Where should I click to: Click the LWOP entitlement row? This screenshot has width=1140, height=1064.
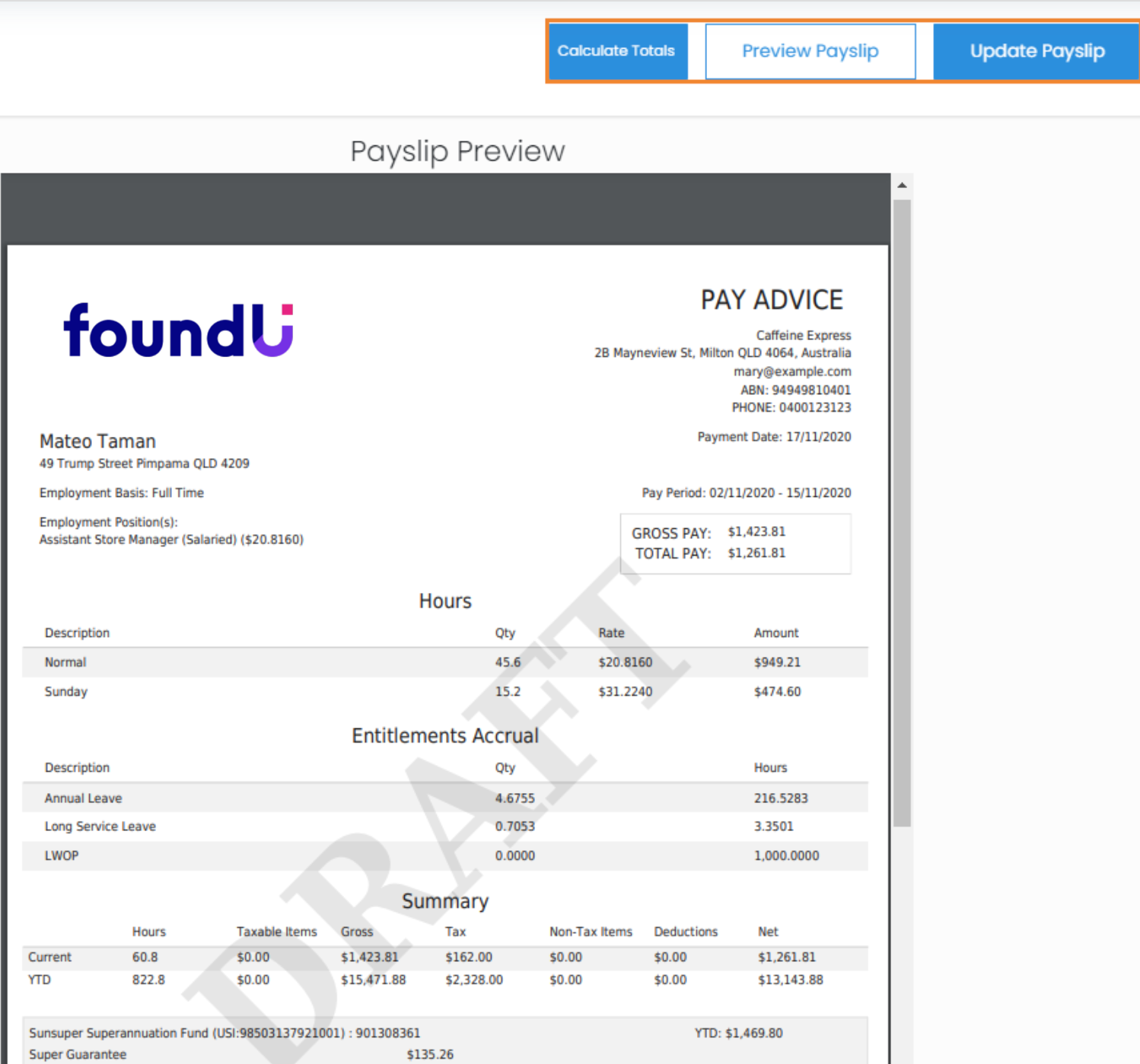pos(444,855)
